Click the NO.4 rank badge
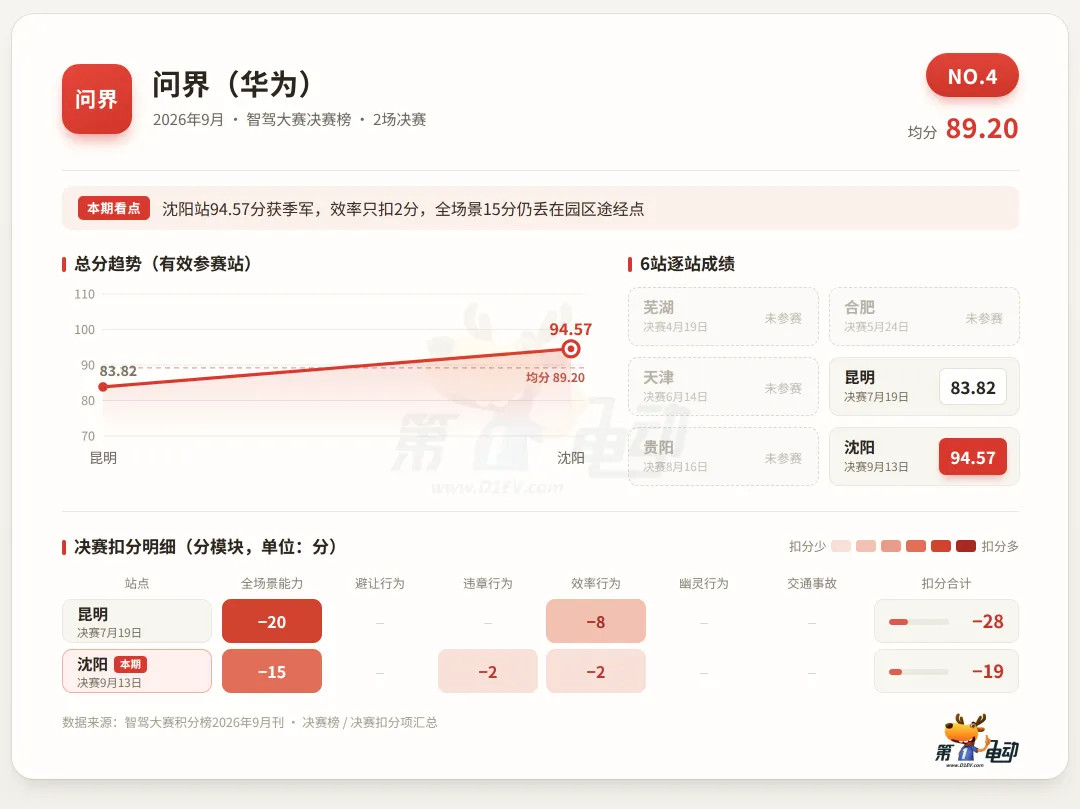The height and width of the screenshot is (809, 1080). pos(972,76)
